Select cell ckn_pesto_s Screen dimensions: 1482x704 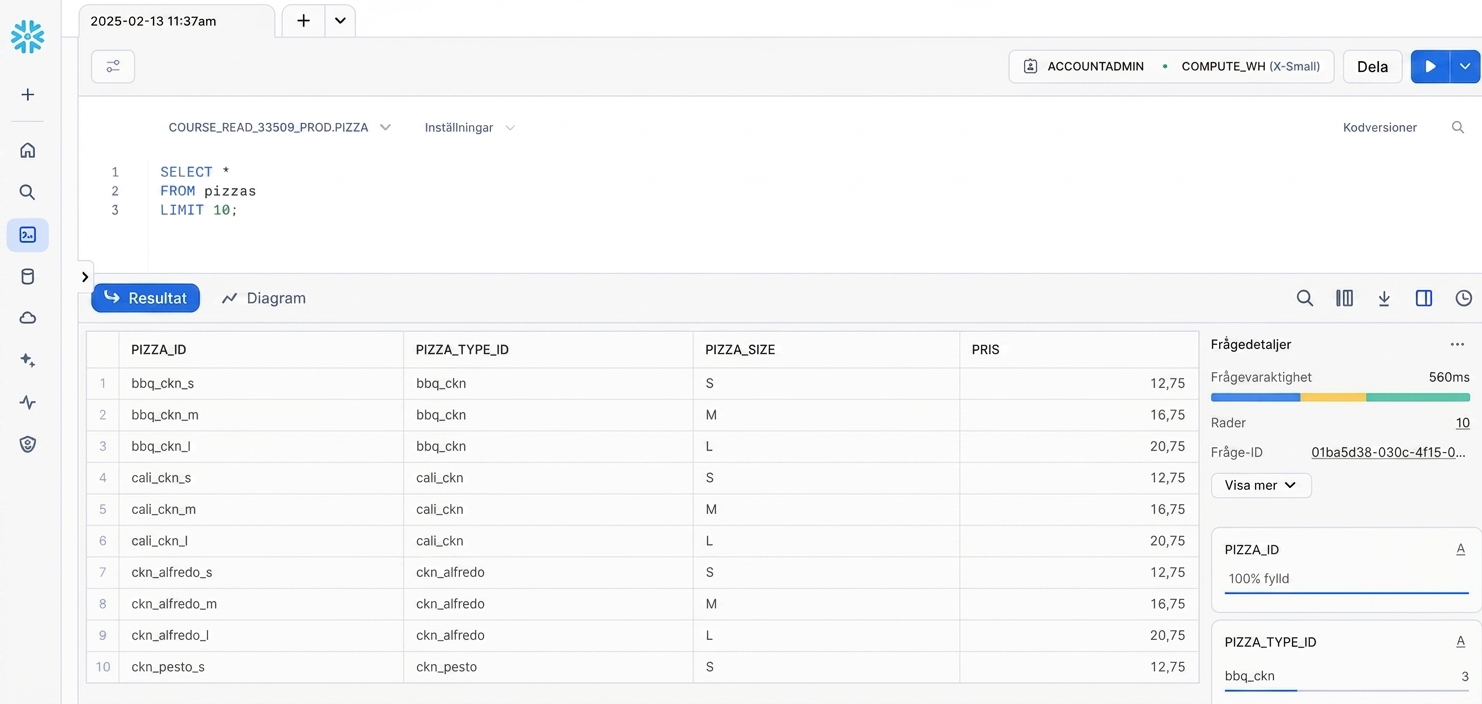point(261,667)
